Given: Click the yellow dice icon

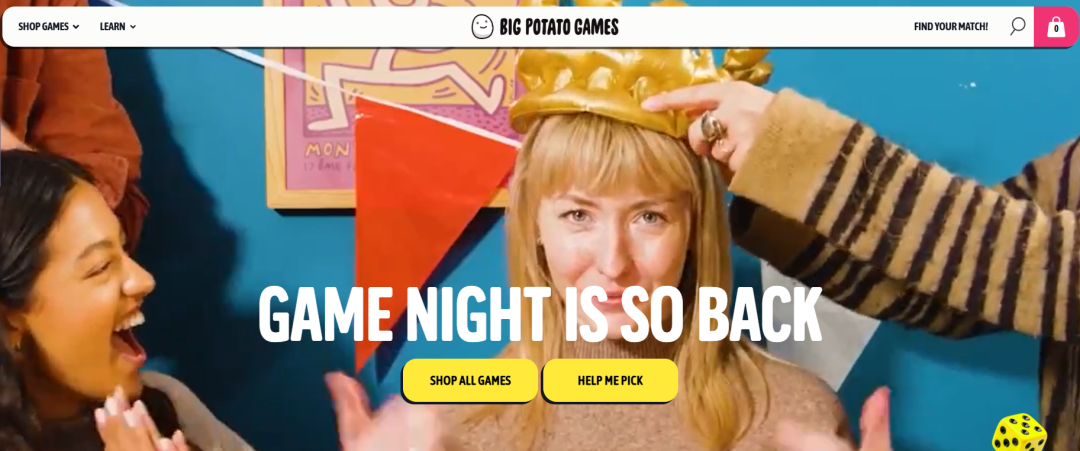Looking at the screenshot, I should pos(1019,432).
